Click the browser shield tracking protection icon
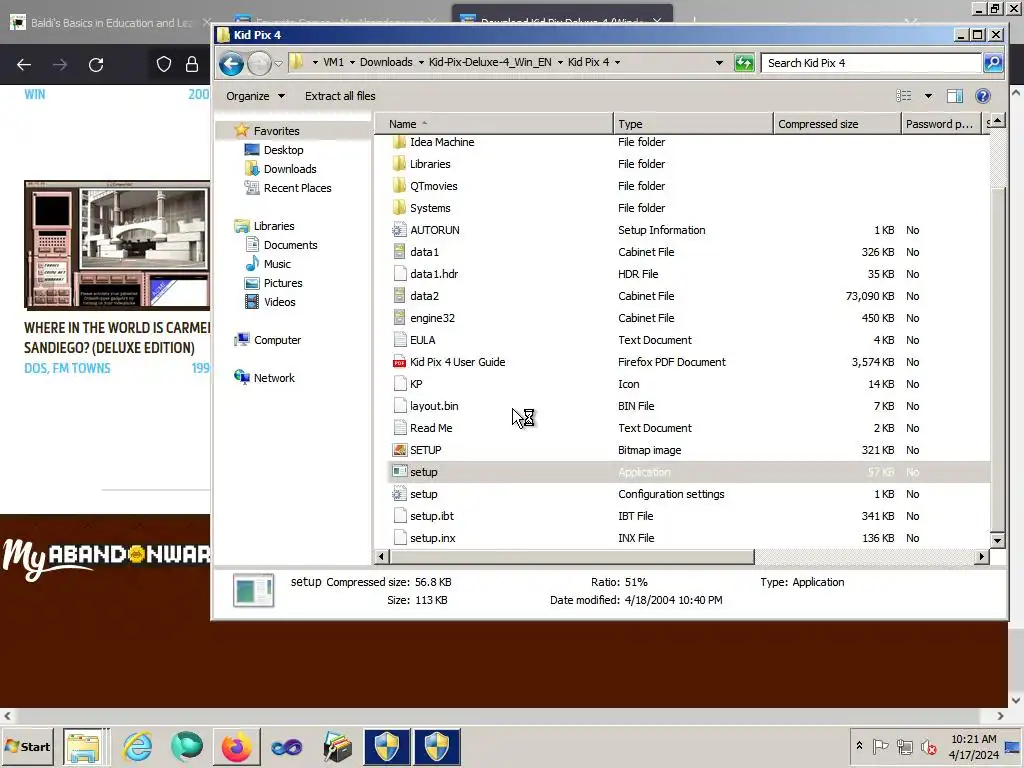This screenshot has width=1024, height=768. 164,64
